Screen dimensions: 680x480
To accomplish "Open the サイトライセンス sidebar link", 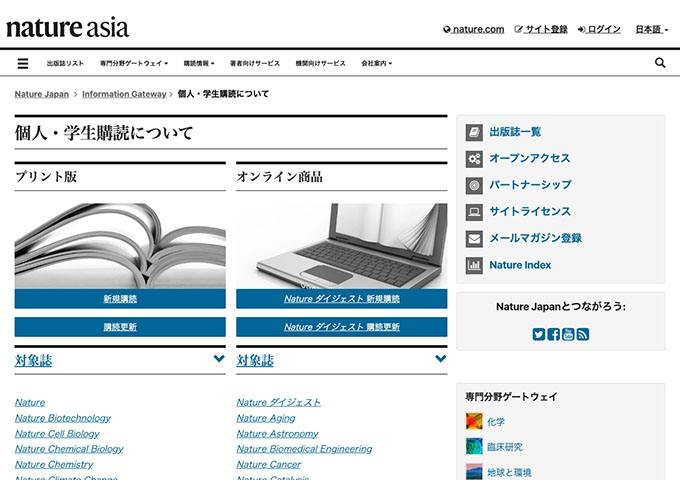I will pos(530,212).
